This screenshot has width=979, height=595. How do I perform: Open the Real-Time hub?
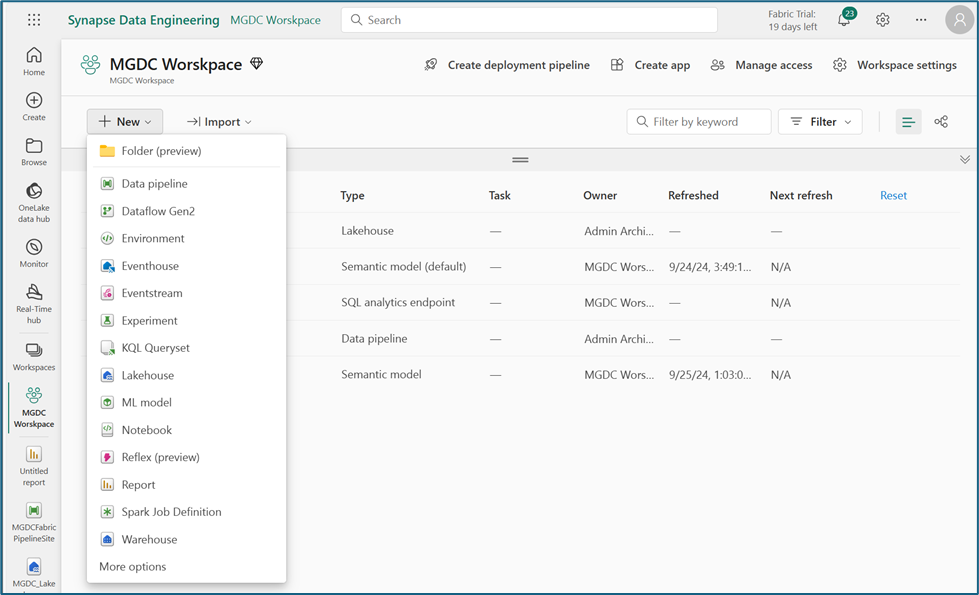(x=34, y=304)
